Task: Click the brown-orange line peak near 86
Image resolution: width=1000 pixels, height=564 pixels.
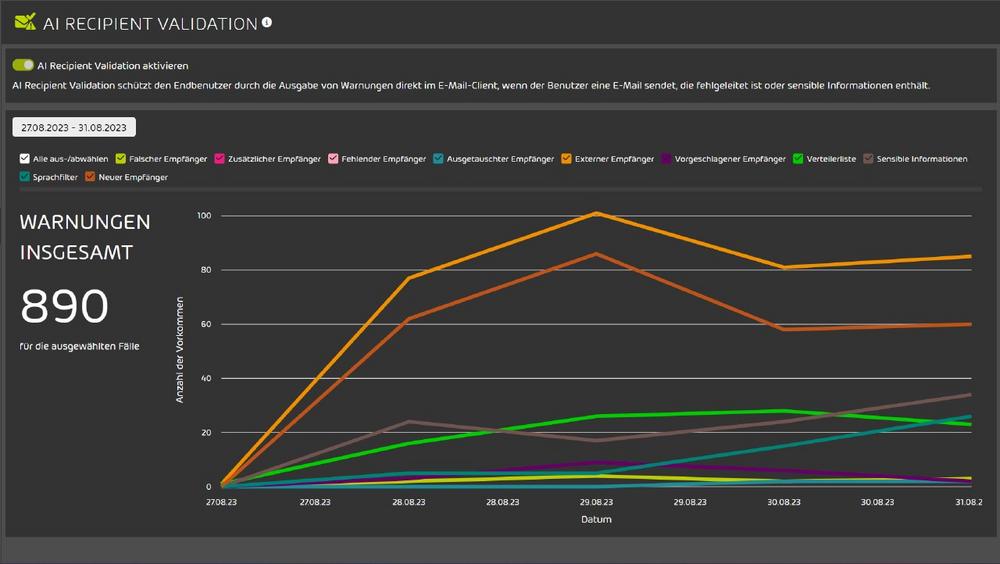Action: click(596, 254)
